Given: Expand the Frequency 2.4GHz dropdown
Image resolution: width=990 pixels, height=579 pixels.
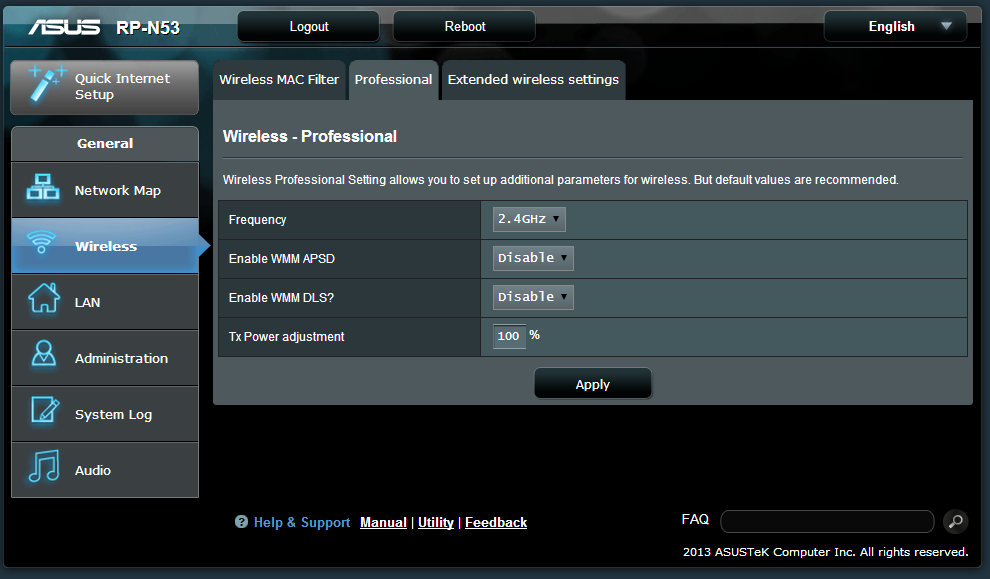Looking at the screenshot, I should [529, 219].
